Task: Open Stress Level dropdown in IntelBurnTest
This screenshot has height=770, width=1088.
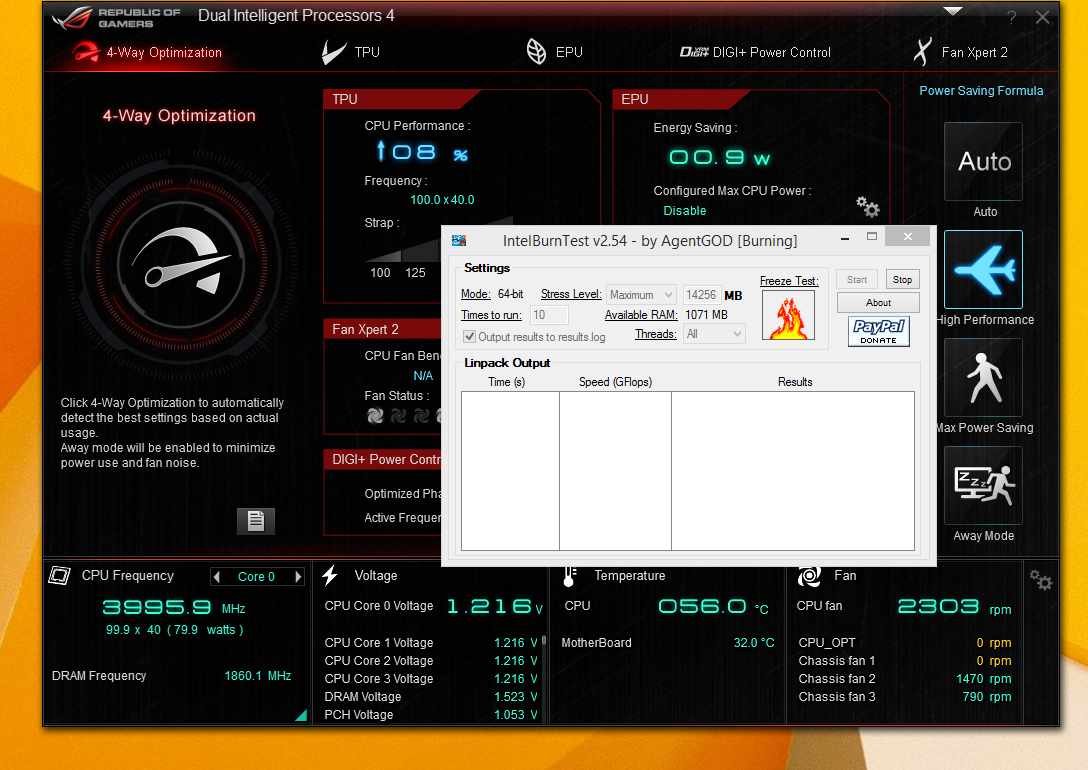Action: [641, 295]
